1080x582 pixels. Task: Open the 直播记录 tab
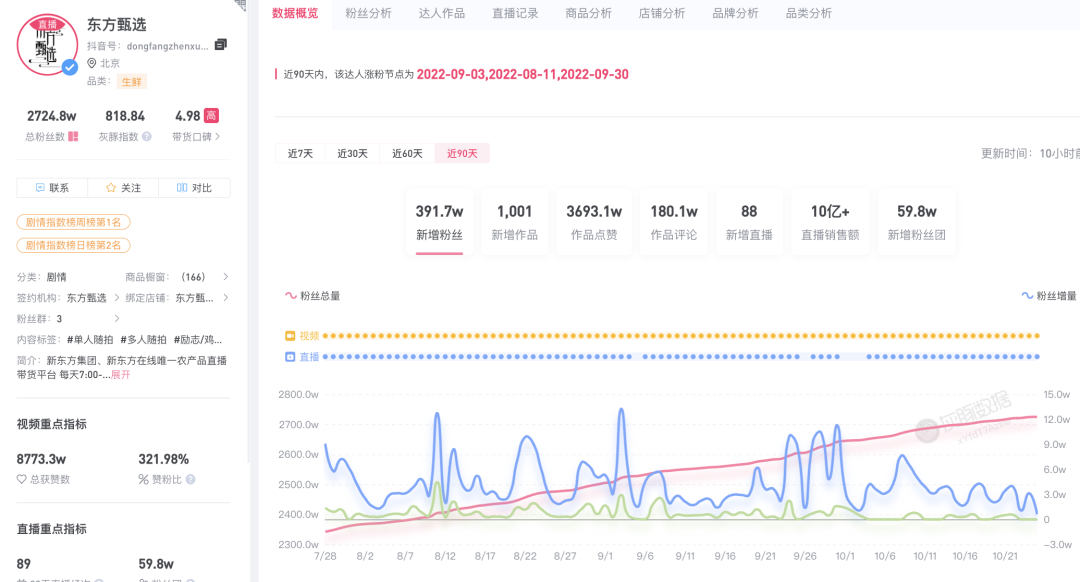click(x=515, y=14)
